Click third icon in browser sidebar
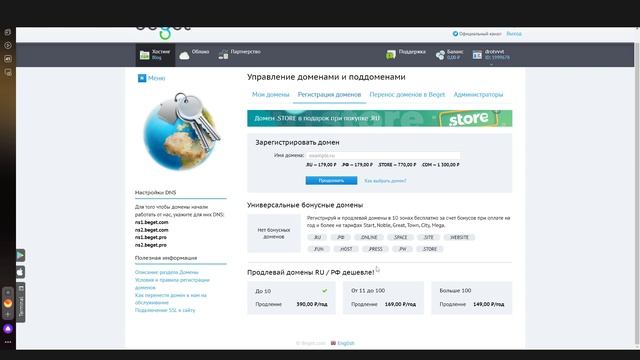640x360 pixels. pyautogui.click(x=8, y=59)
